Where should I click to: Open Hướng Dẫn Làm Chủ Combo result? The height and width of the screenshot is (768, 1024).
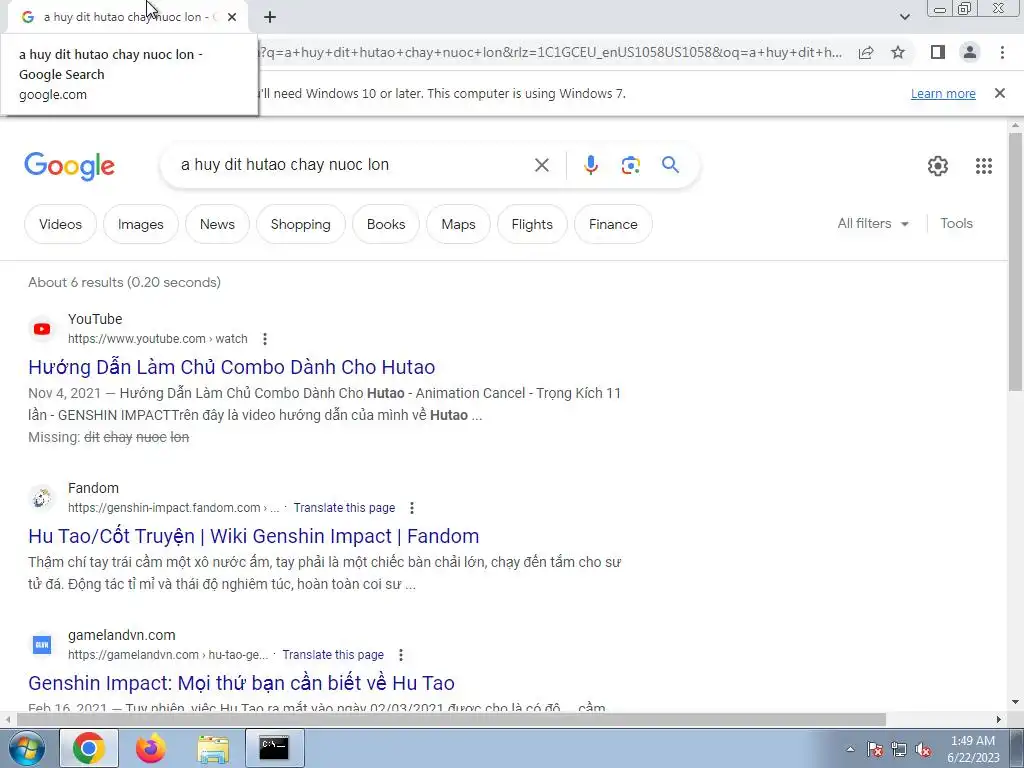click(x=231, y=367)
